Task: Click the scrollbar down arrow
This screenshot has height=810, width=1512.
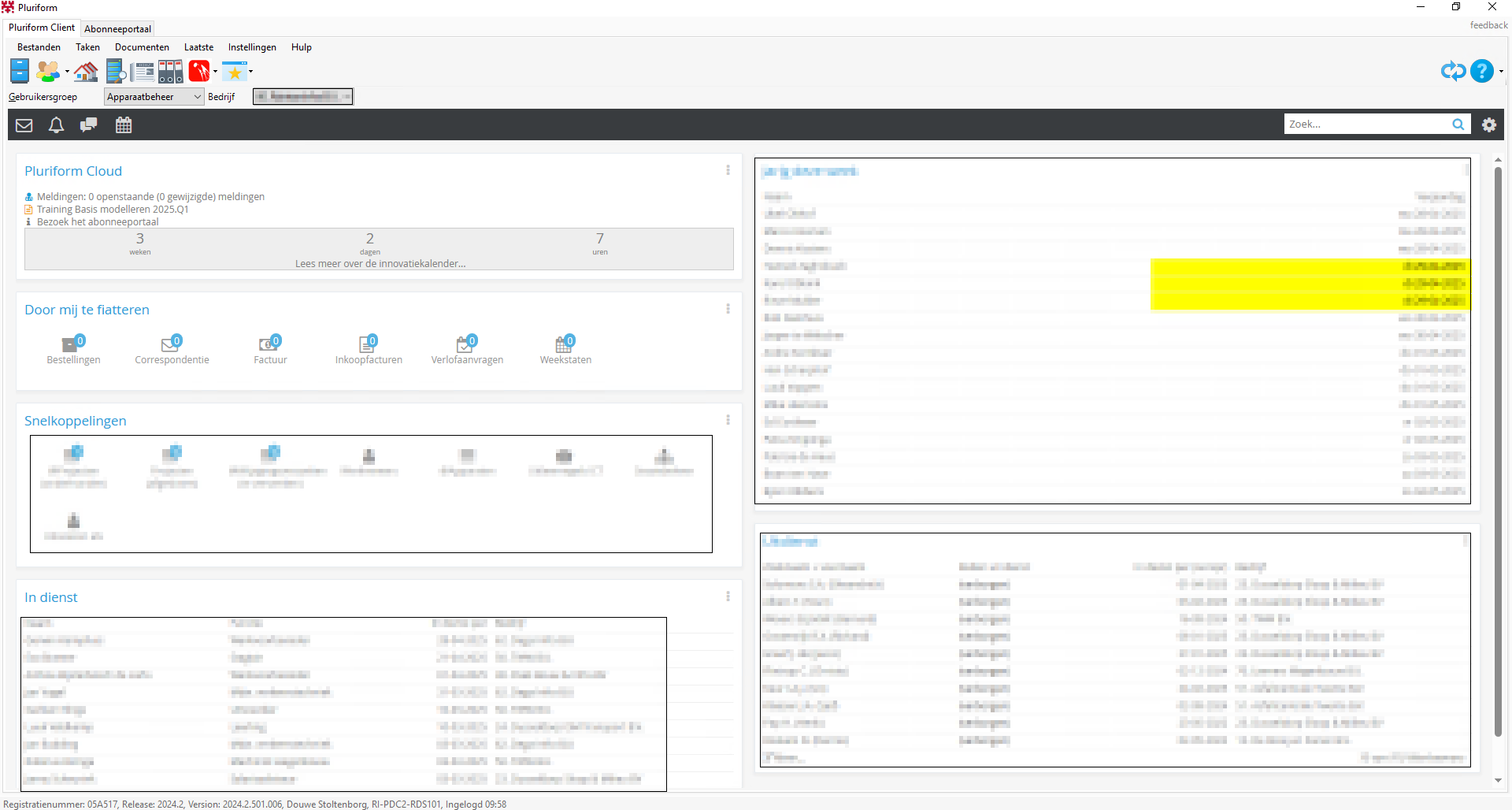Action: 1498,780
